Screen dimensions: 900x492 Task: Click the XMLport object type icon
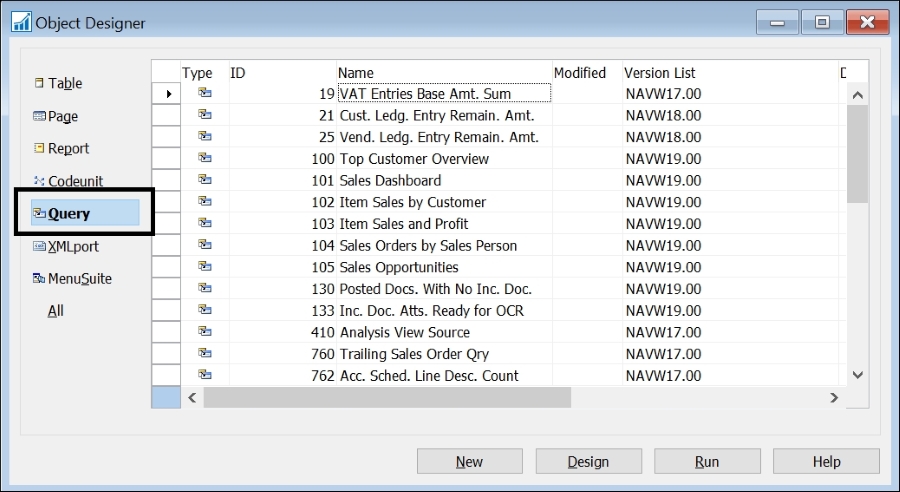click(x=39, y=246)
